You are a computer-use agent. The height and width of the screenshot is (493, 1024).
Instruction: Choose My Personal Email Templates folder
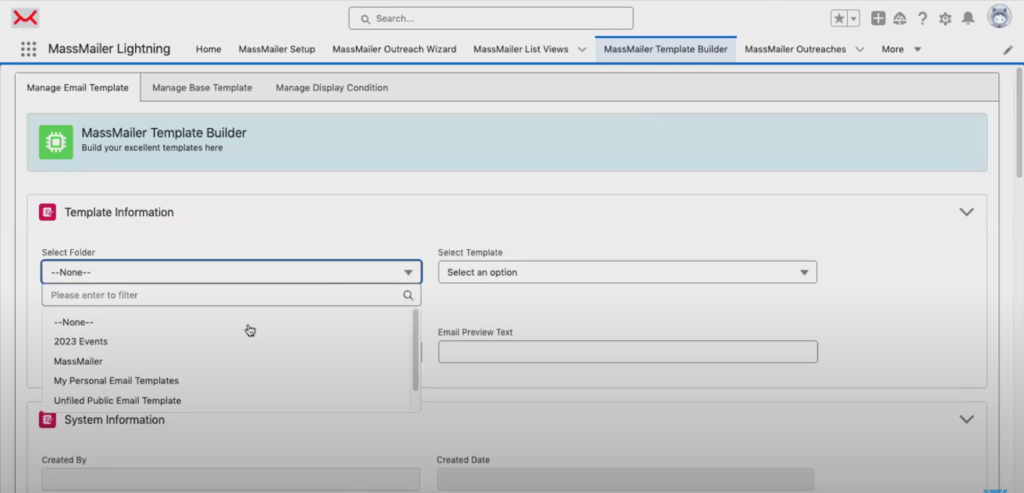point(227,381)
